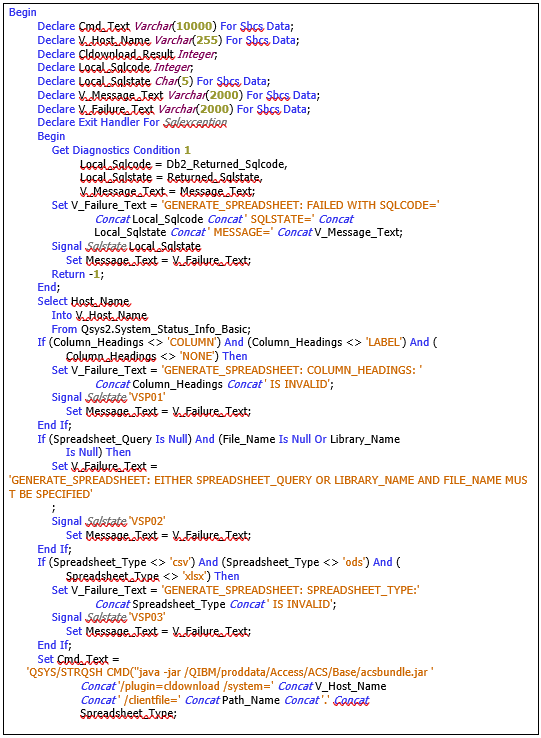Click the 'VSP01' Sqlstate value

point(146,397)
